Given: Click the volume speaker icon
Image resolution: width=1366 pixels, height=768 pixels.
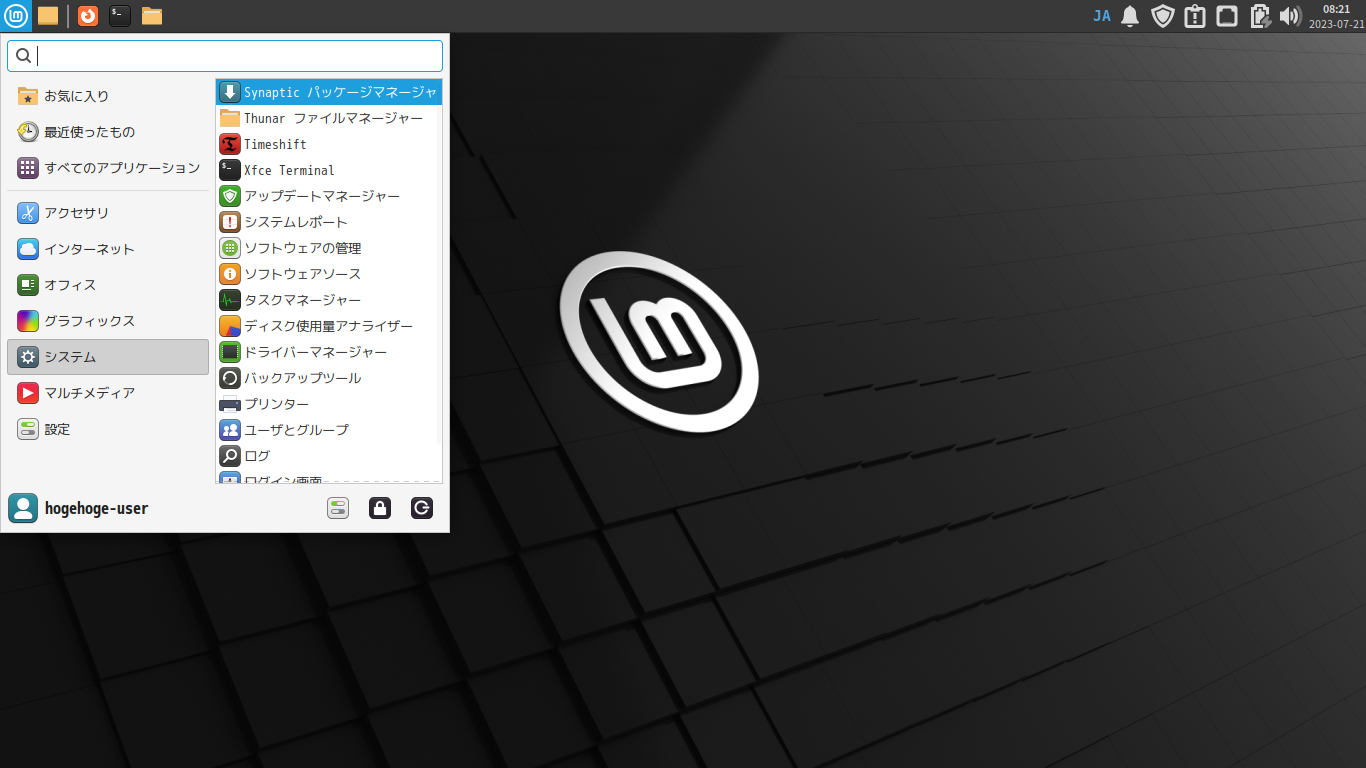Looking at the screenshot, I should (x=1290, y=16).
